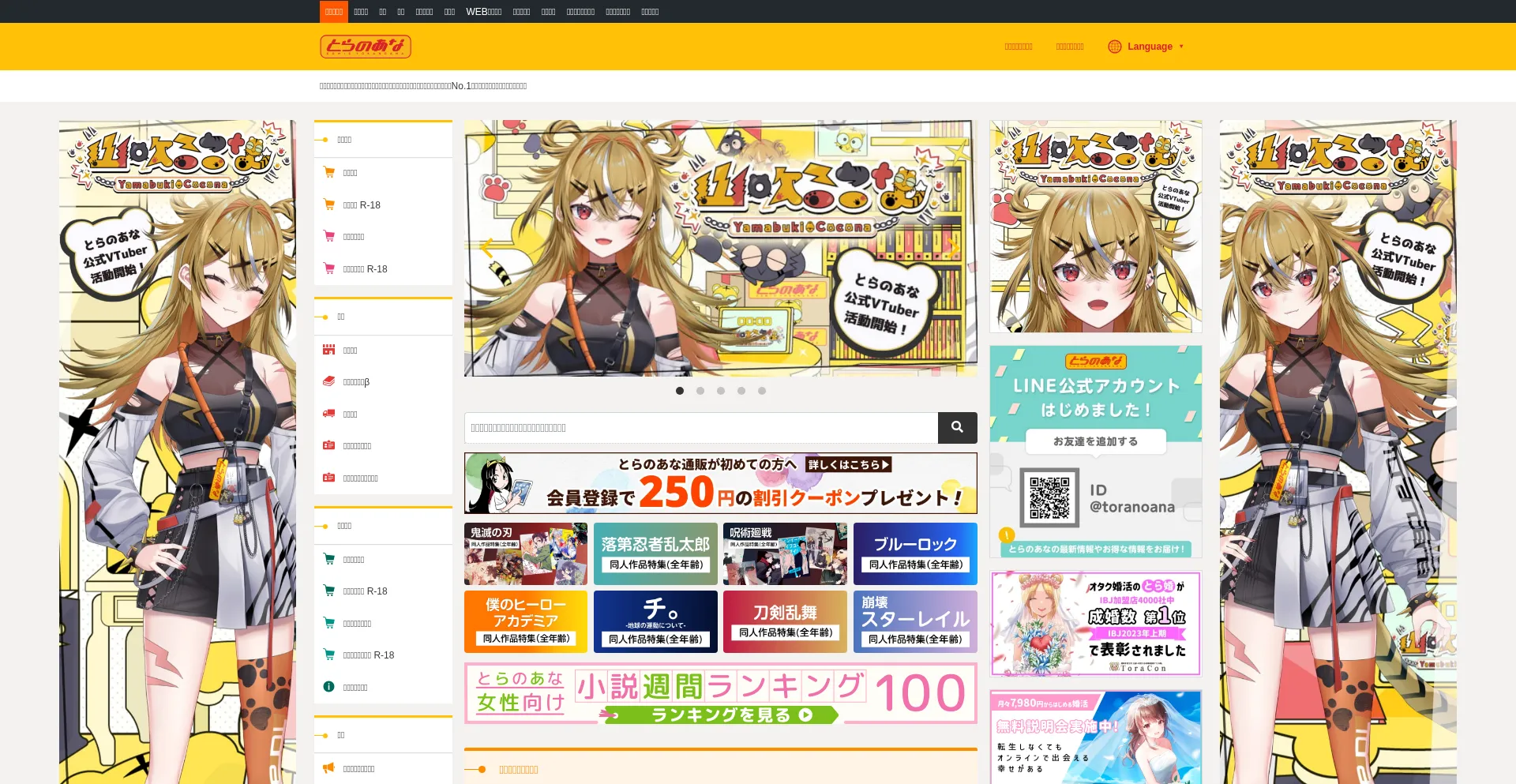Open the チ。 feature banner
Image resolution: width=1516 pixels, height=784 pixels.
point(655,621)
